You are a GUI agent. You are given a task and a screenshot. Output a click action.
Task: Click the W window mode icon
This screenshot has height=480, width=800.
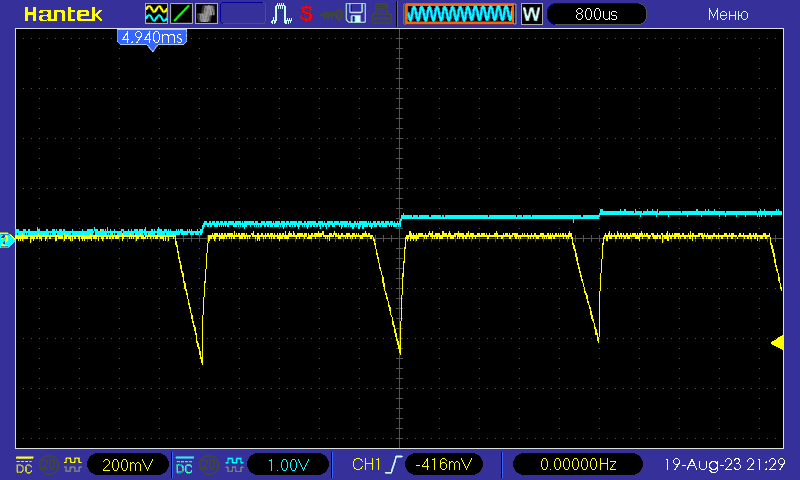tap(531, 14)
